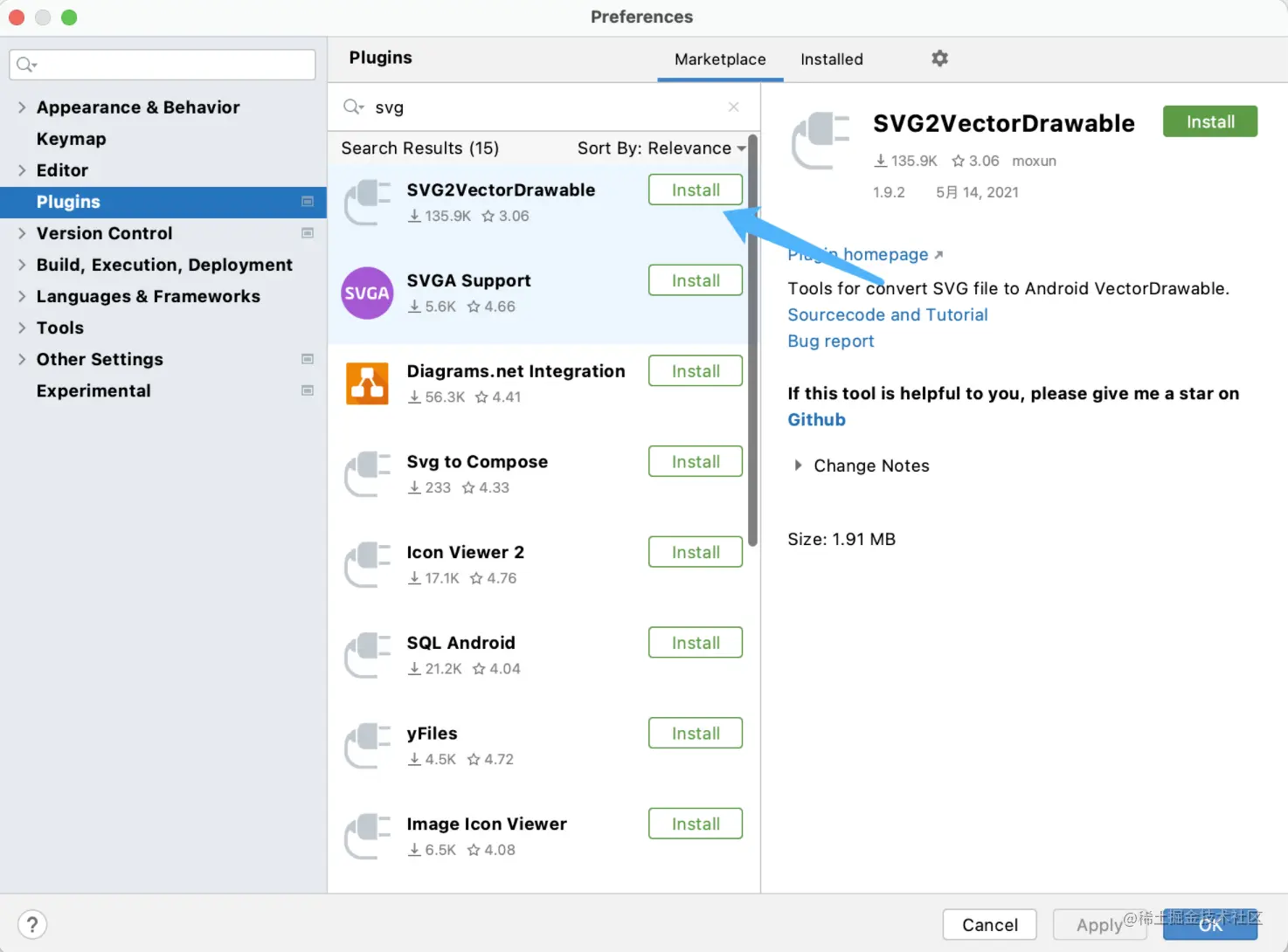Install Diagrams.net Integration plugin
Image resolution: width=1288 pixels, height=952 pixels.
click(696, 371)
